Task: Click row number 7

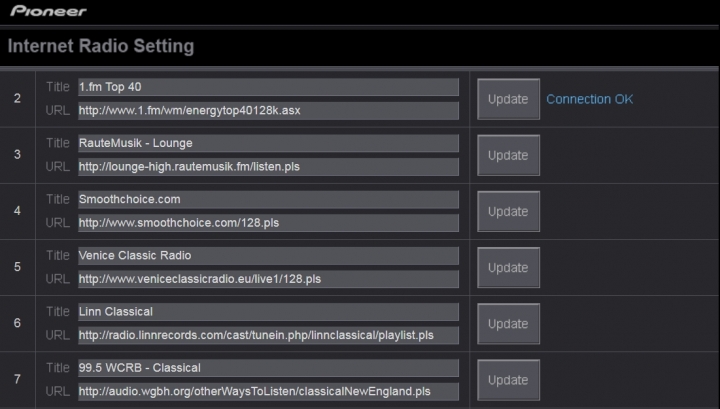Action: click(17, 379)
